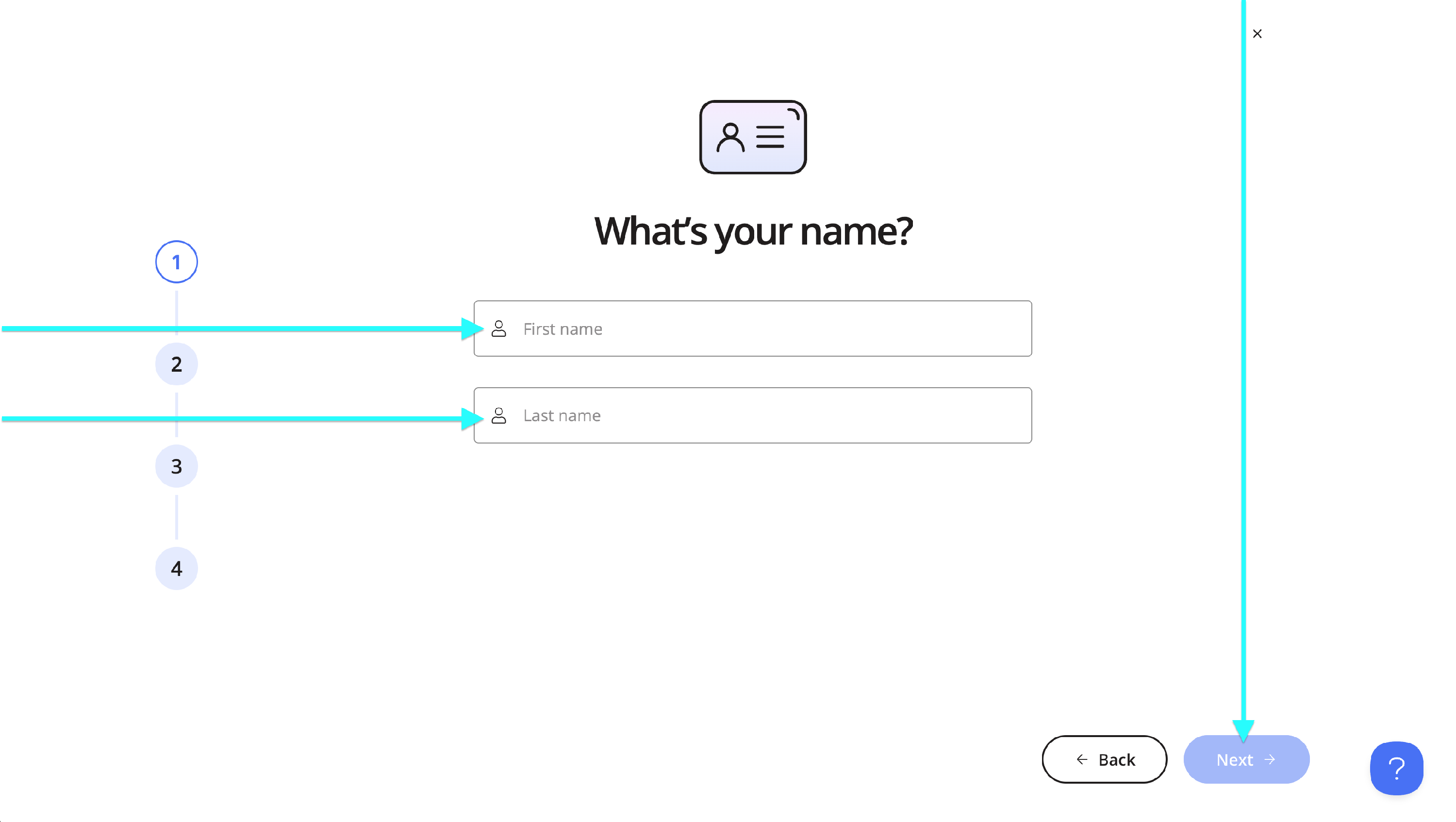Click the left arrow on Back button
The image size is (1456, 822).
pyautogui.click(x=1082, y=760)
